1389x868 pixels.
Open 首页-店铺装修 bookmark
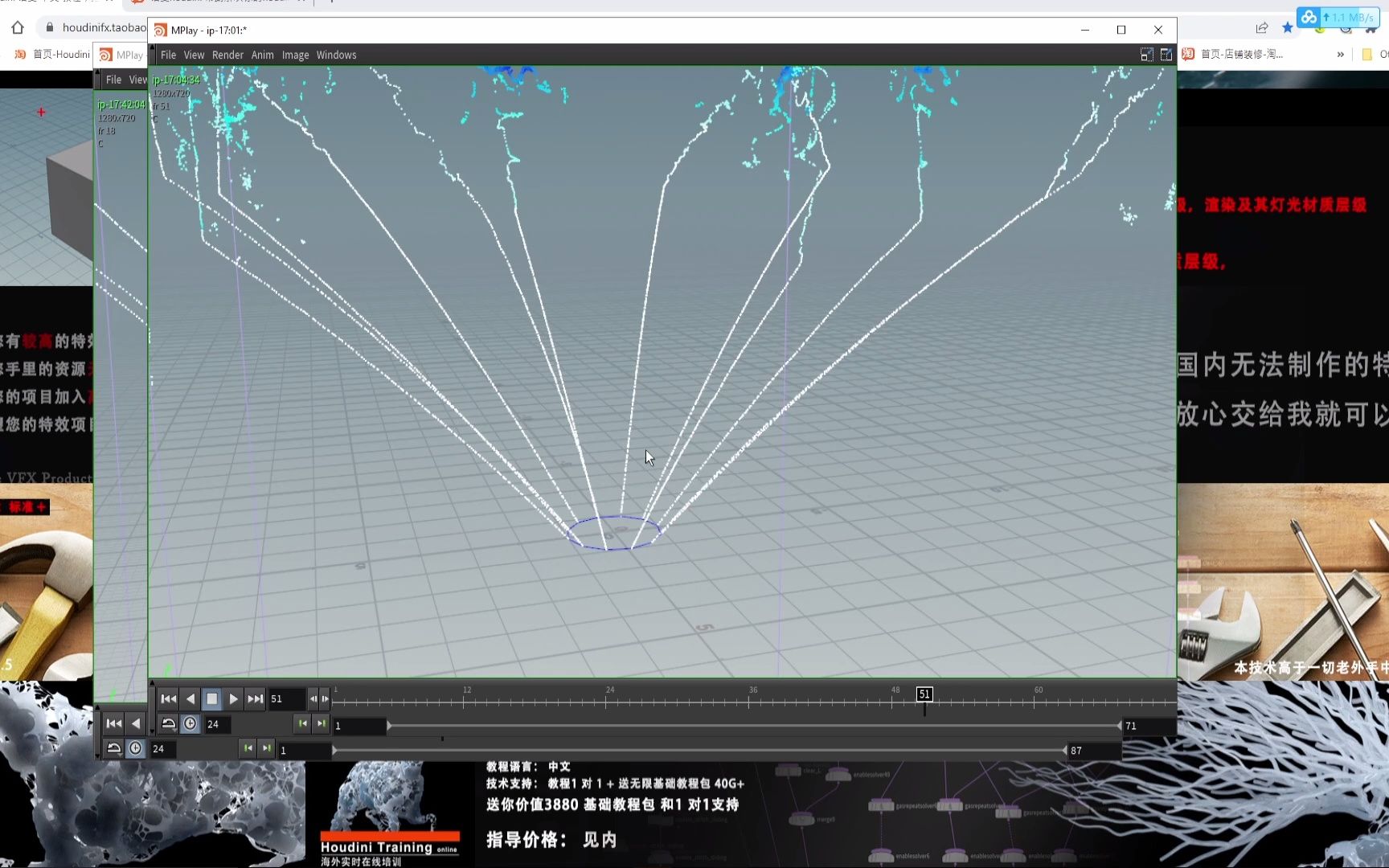pyautogui.click(x=1233, y=55)
